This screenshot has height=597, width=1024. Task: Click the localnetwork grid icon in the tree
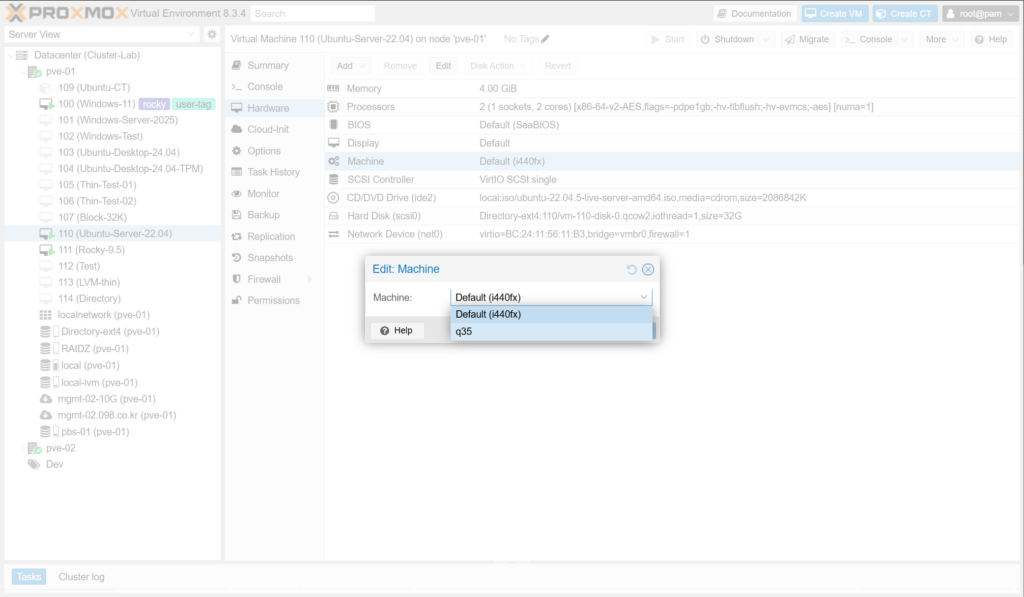click(x=46, y=315)
